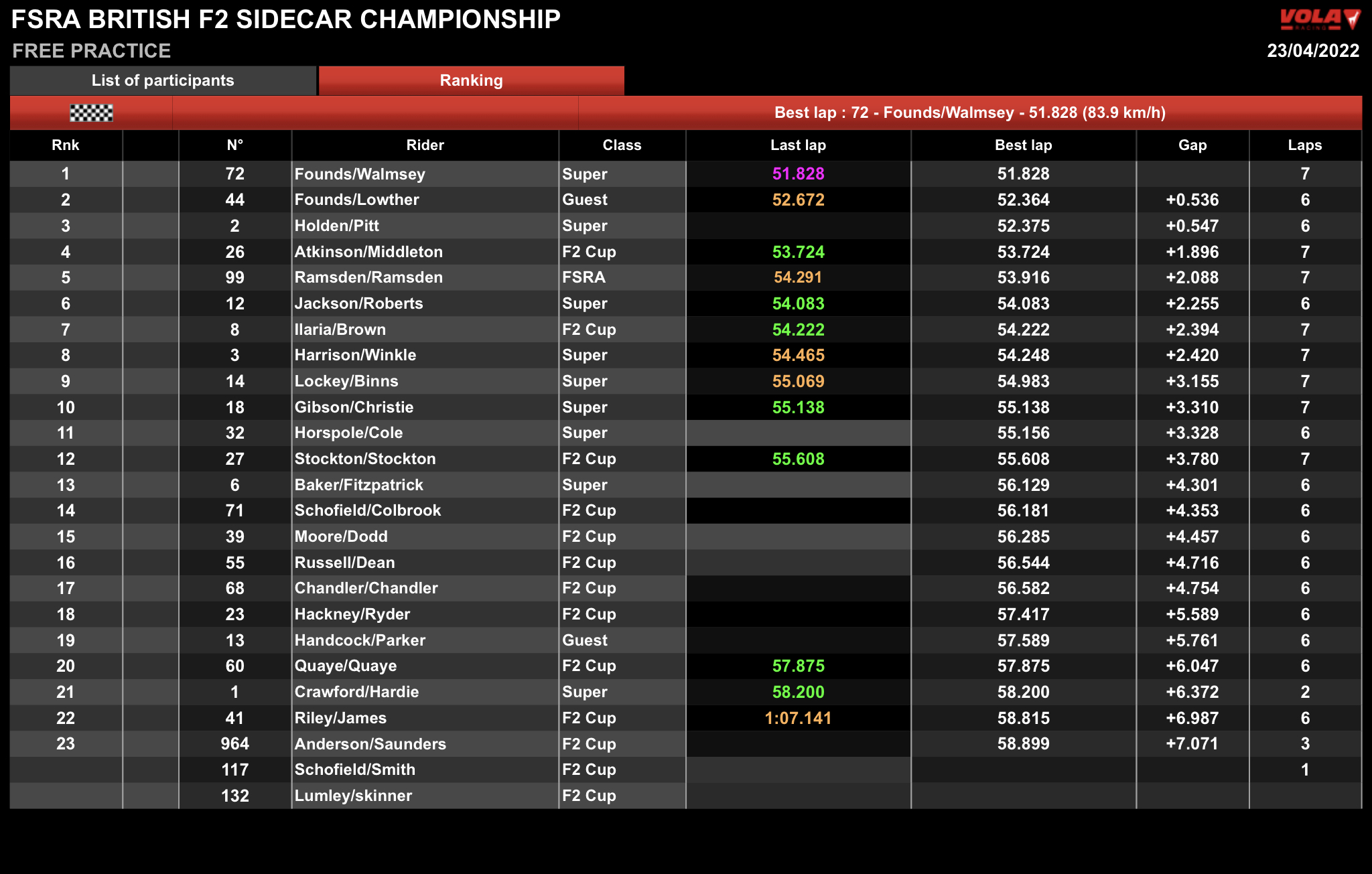Image resolution: width=1372 pixels, height=874 pixels.
Task: Click last lap value 58.200
Action: coord(798,692)
